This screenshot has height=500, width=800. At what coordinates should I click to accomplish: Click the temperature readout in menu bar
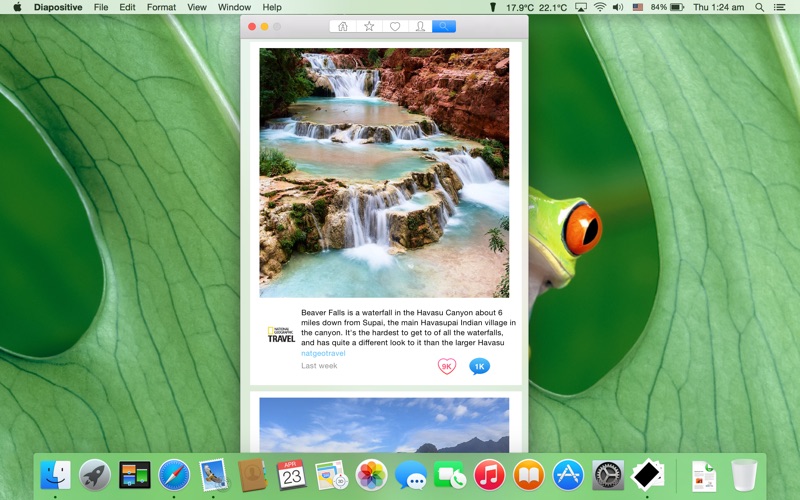click(536, 7)
